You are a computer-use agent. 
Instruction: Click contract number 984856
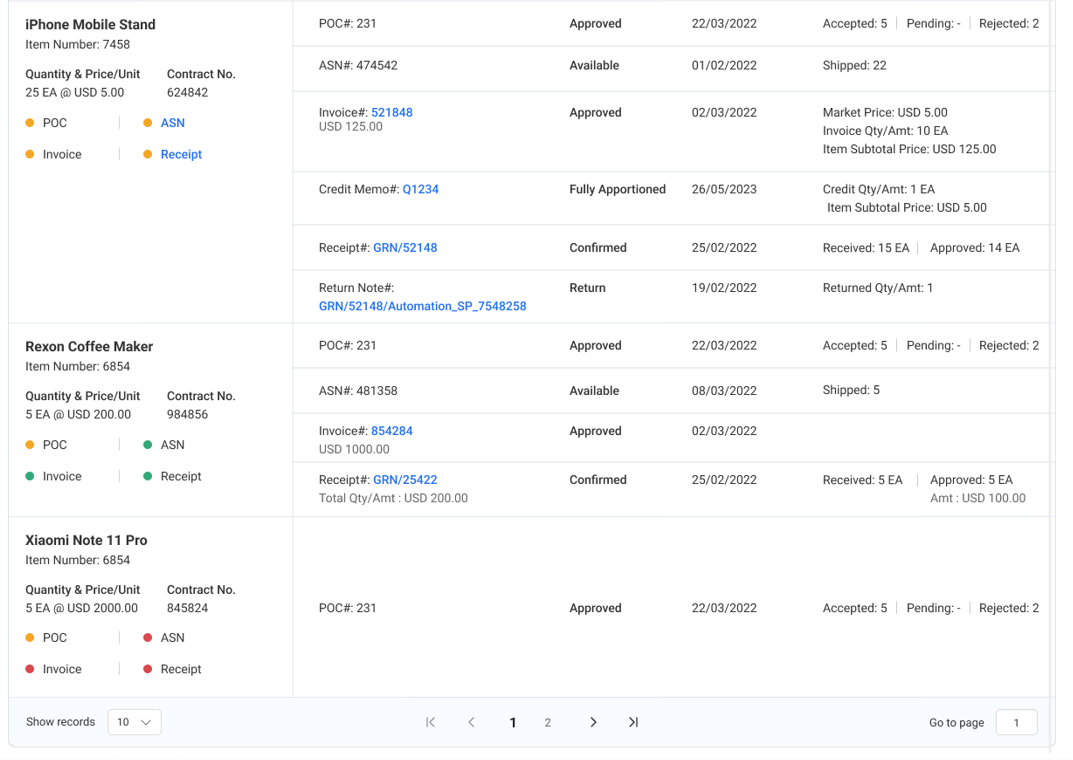click(188, 415)
